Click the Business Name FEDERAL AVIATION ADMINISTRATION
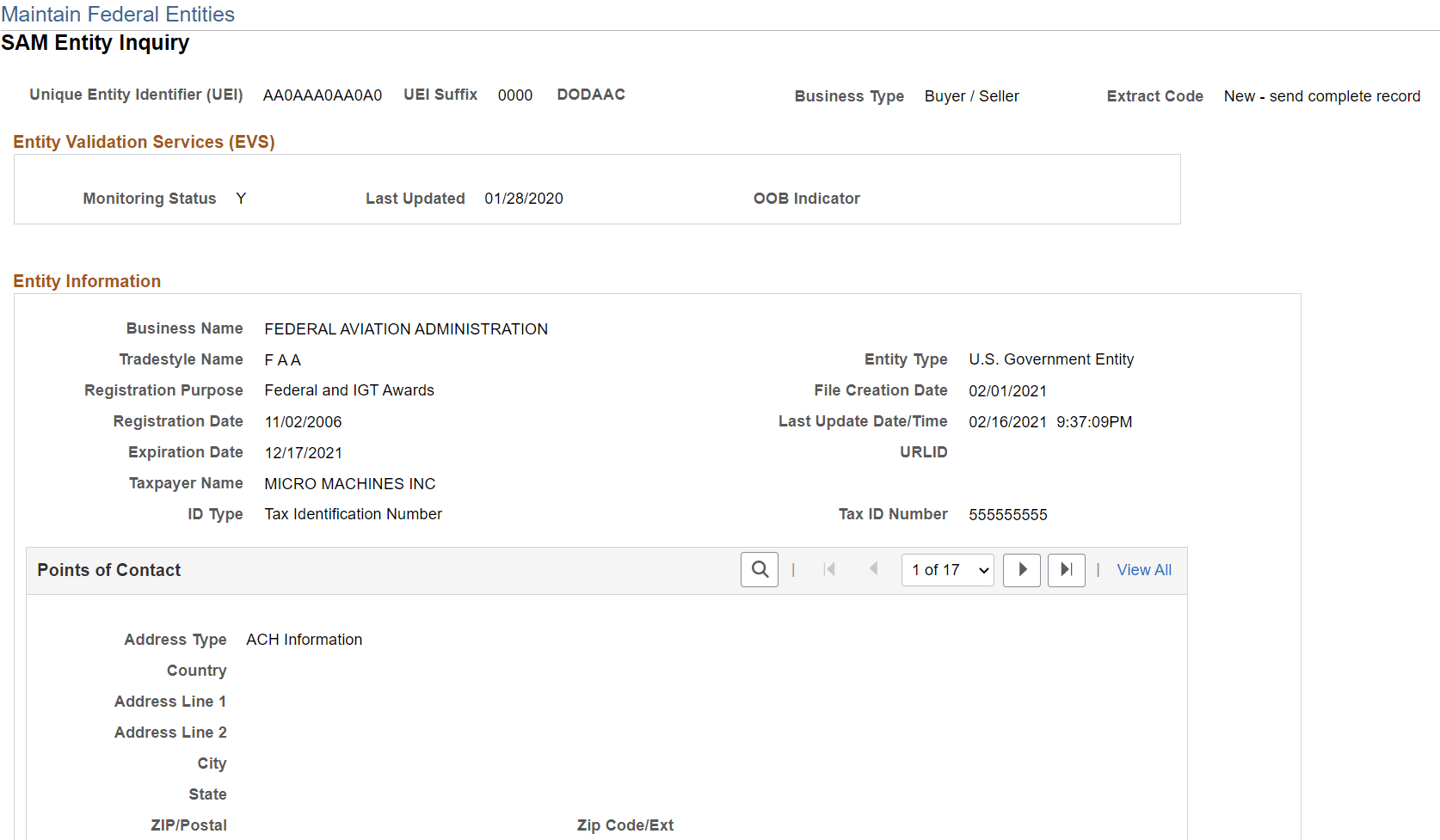 point(406,328)
